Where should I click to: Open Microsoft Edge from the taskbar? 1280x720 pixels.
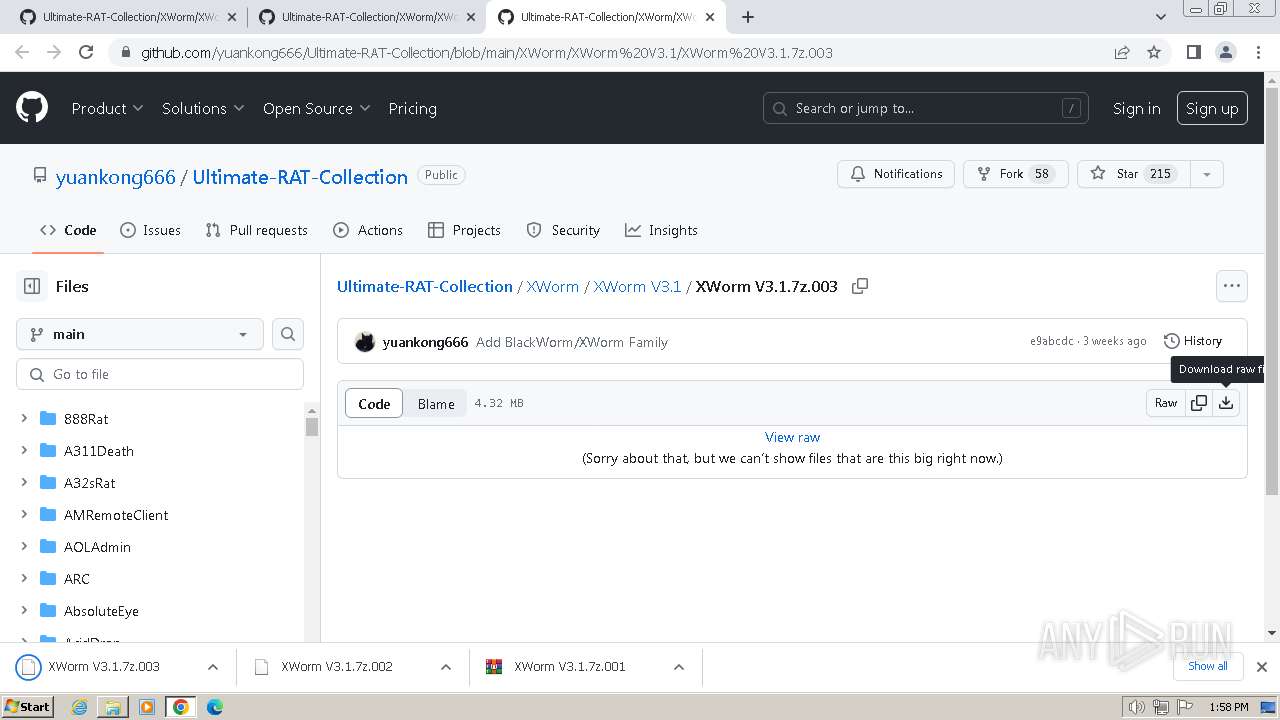[215, 707]
